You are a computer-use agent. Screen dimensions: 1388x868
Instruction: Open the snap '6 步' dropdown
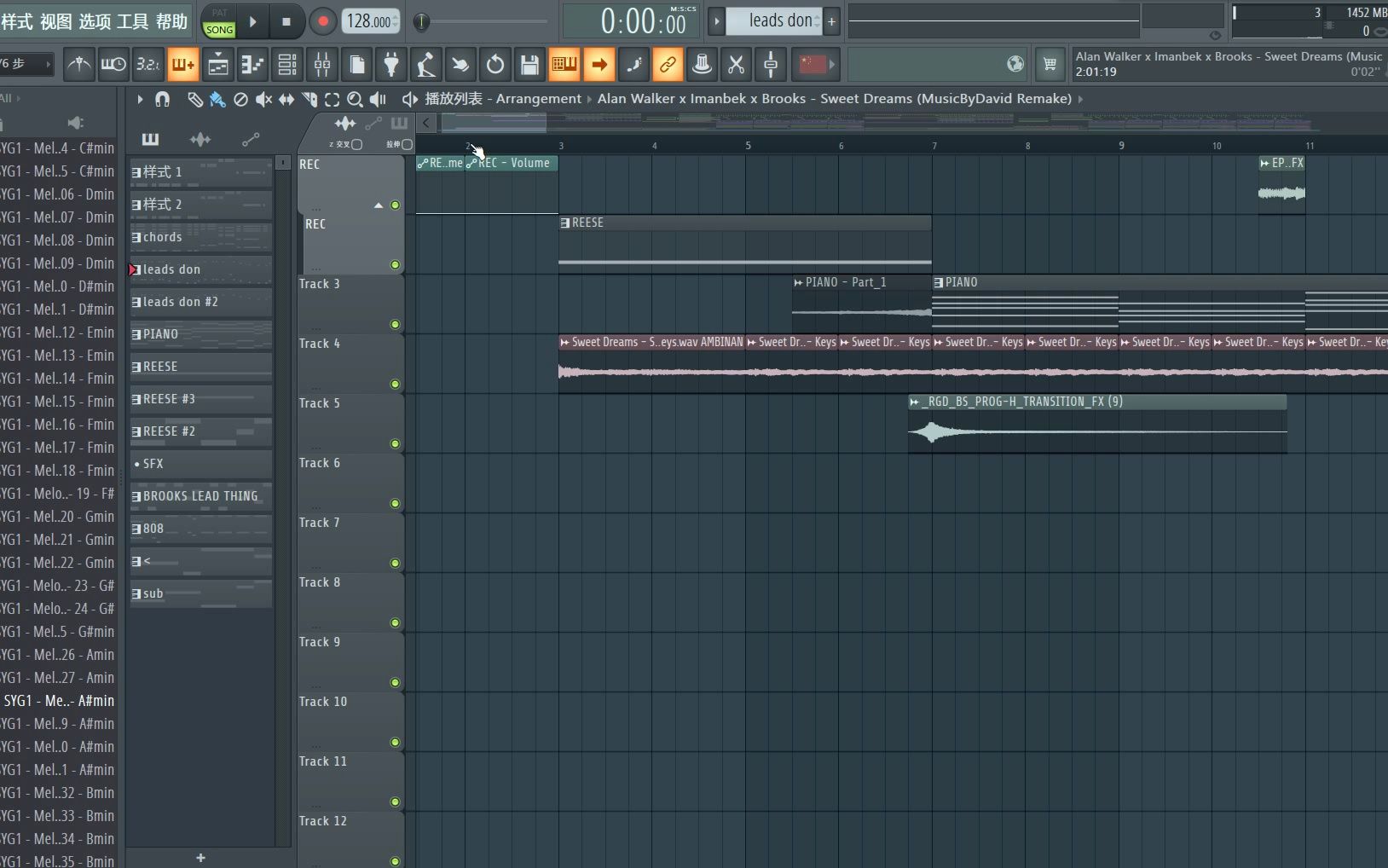26,64
